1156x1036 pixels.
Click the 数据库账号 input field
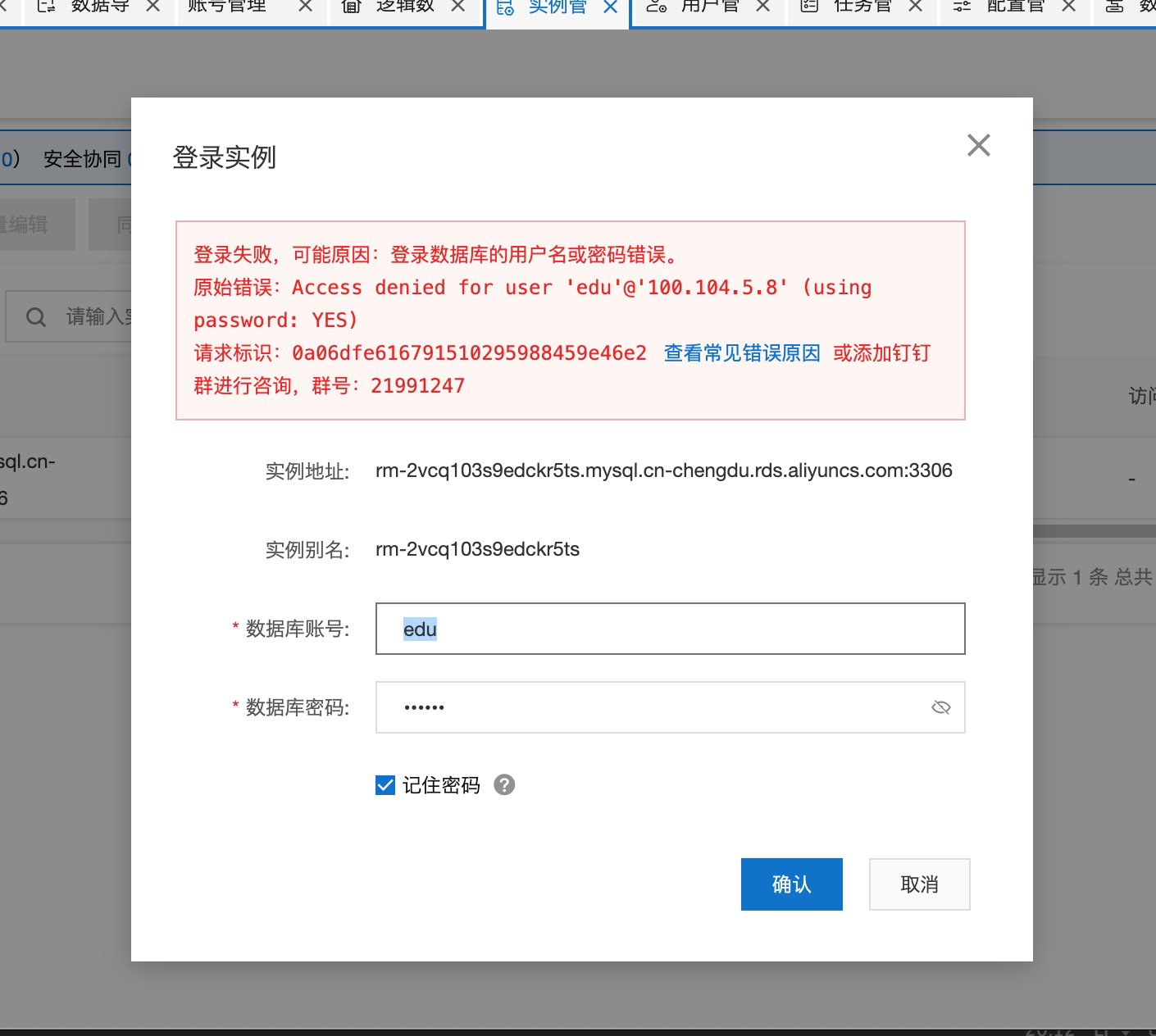coord(670,629)
